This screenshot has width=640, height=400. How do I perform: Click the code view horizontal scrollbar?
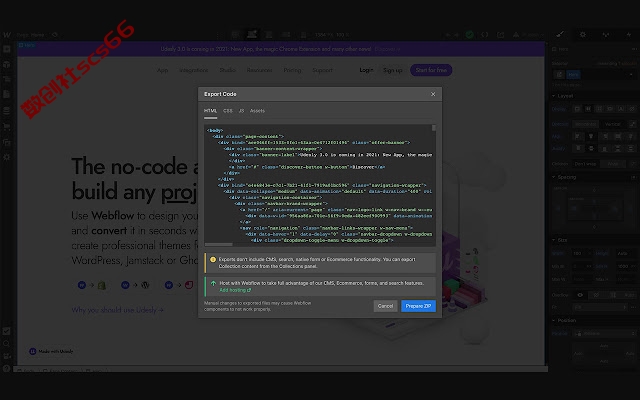coord(218,244)
